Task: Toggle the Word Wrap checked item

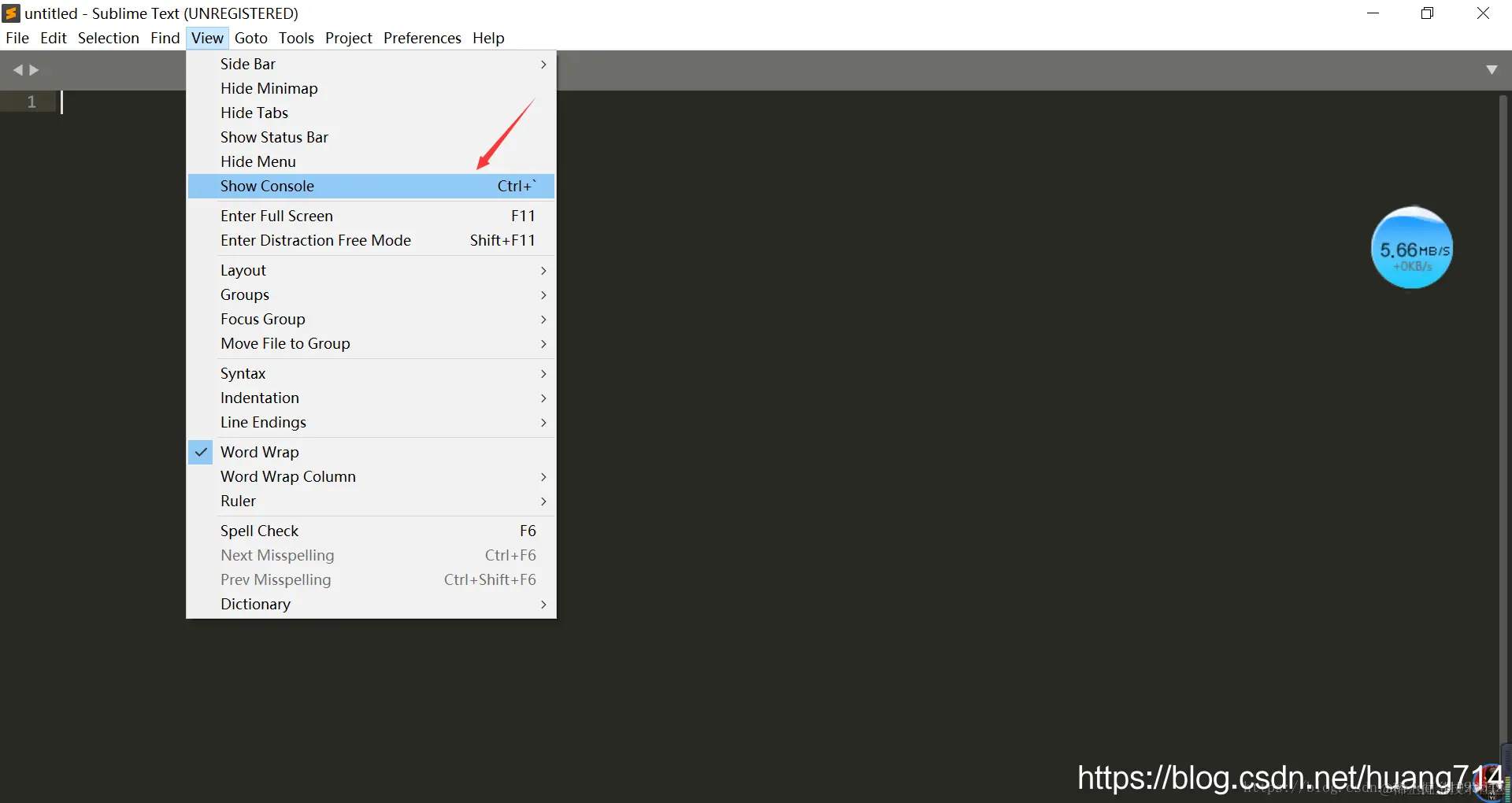Action: pos(371,452)
